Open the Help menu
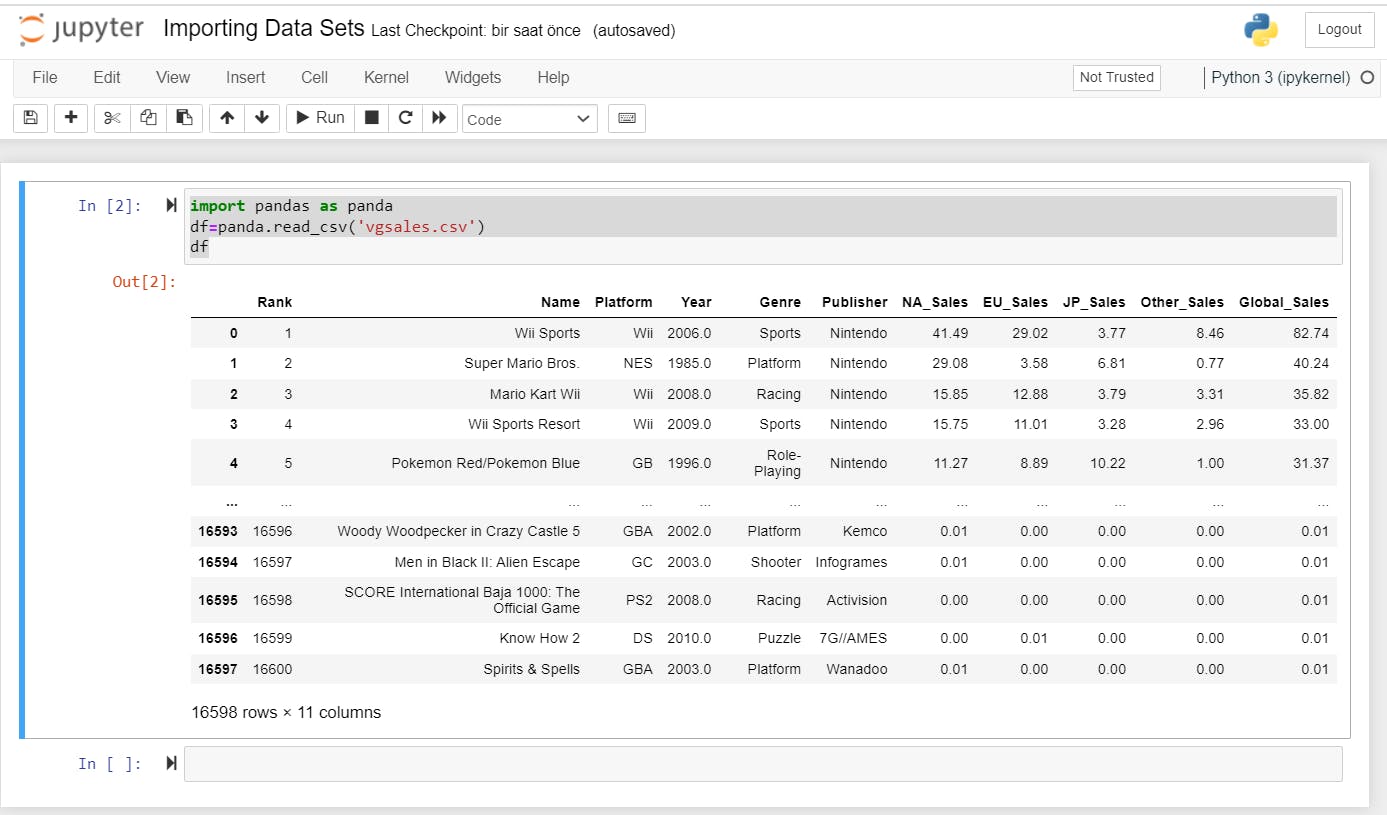This screenshot has width=1387, height=815. click(553, 78)
